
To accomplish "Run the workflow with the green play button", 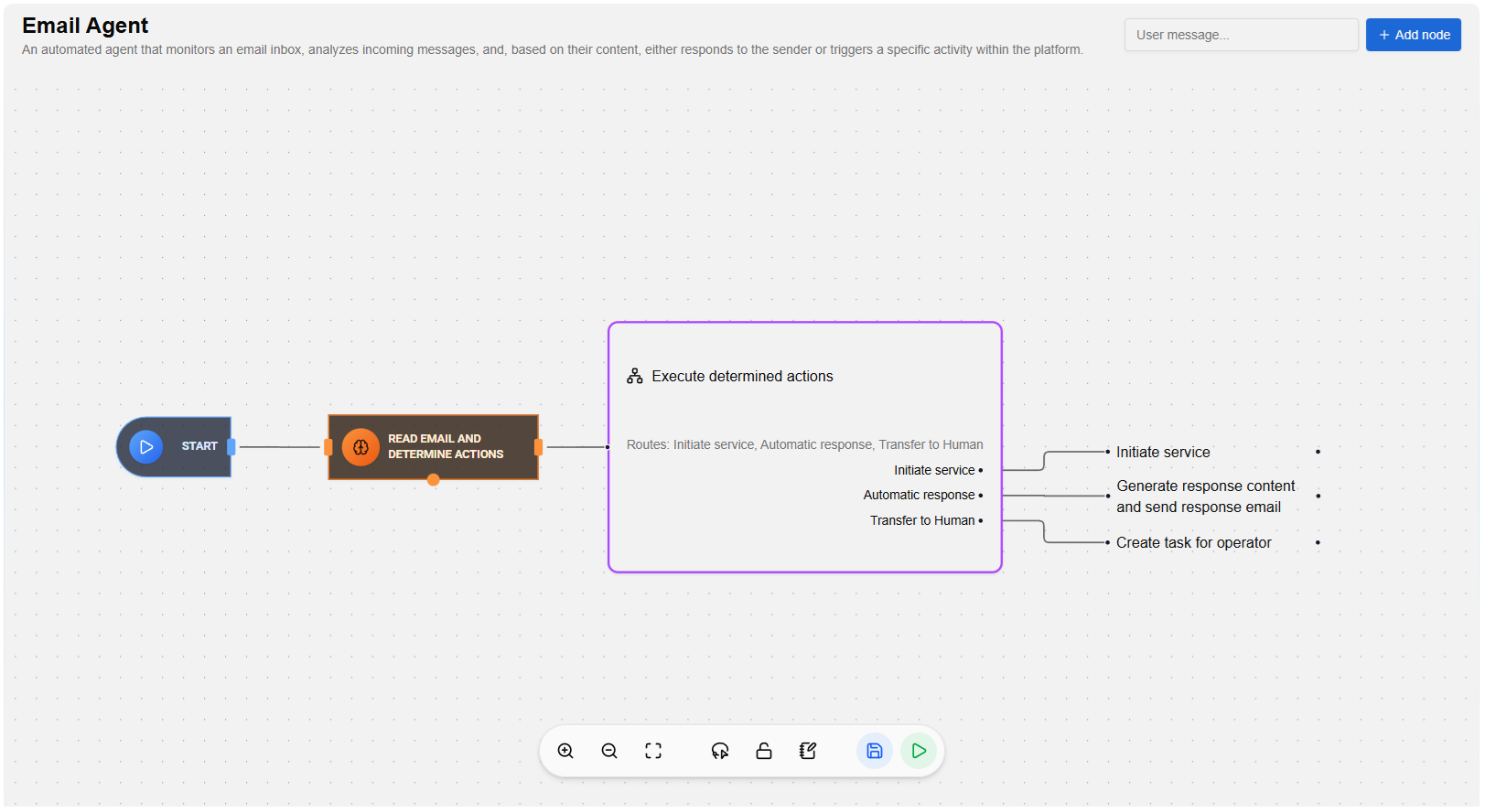I will 919,751.
